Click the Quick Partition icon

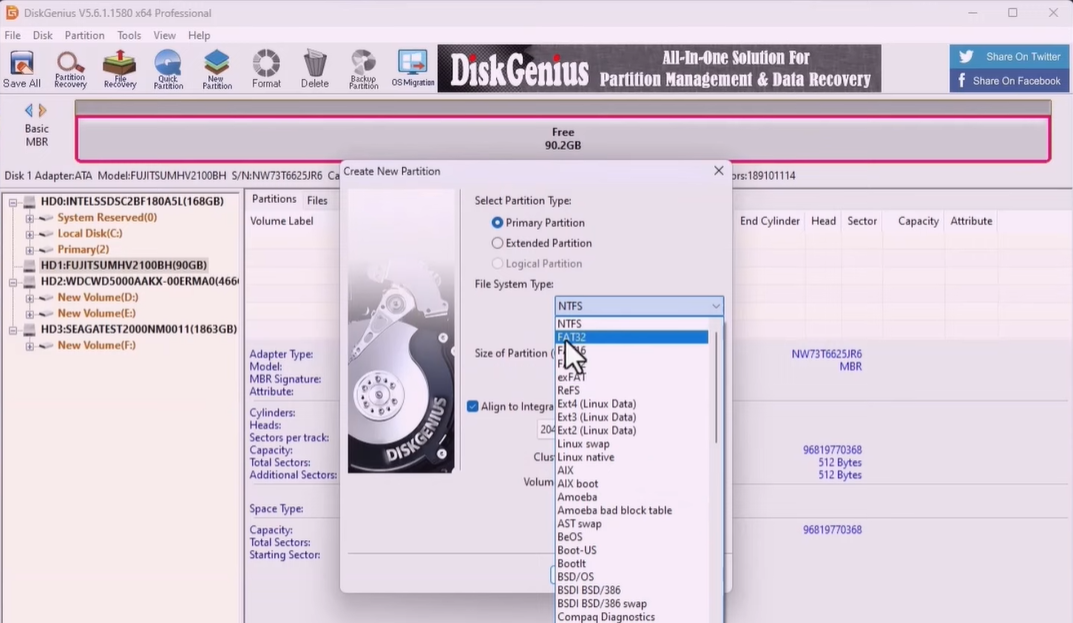pos(168,69)
